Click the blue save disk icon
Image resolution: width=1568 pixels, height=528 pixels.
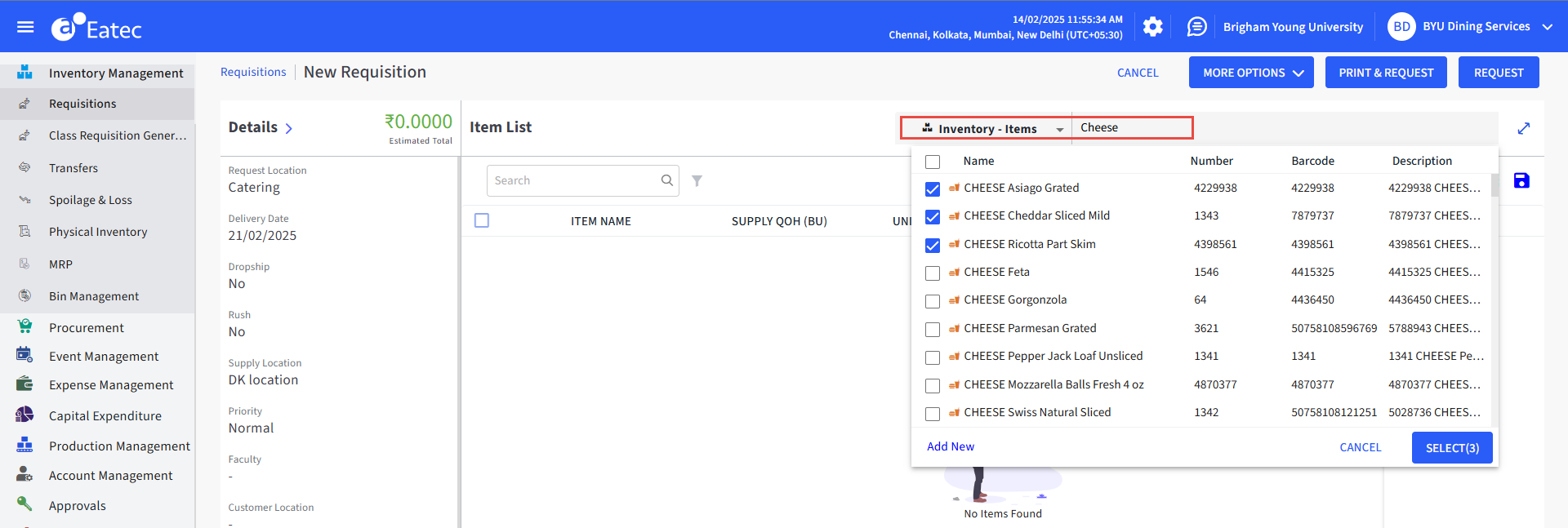click(x=1521, y=180)
